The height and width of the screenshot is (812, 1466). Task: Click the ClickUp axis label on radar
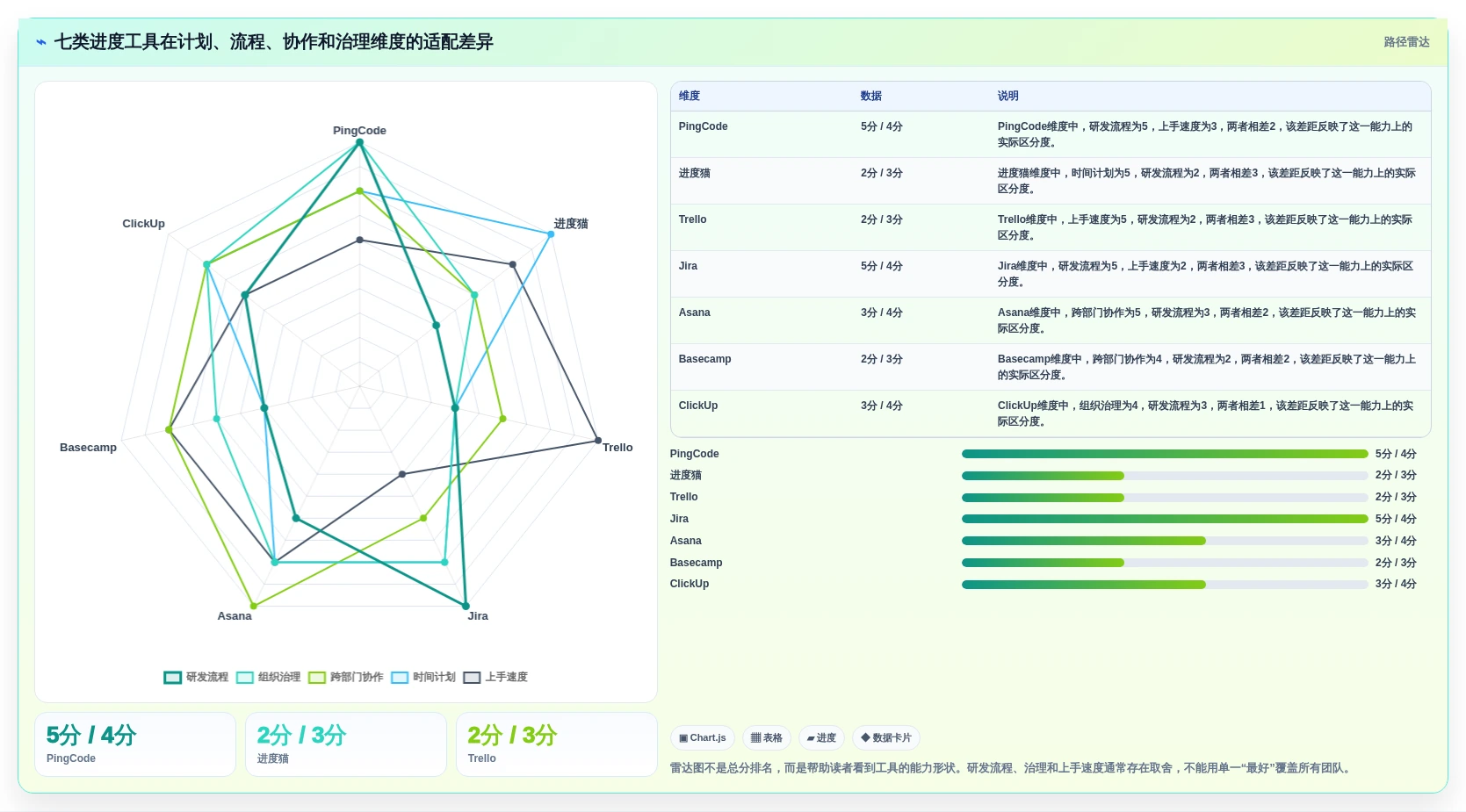tap(143, 224)
